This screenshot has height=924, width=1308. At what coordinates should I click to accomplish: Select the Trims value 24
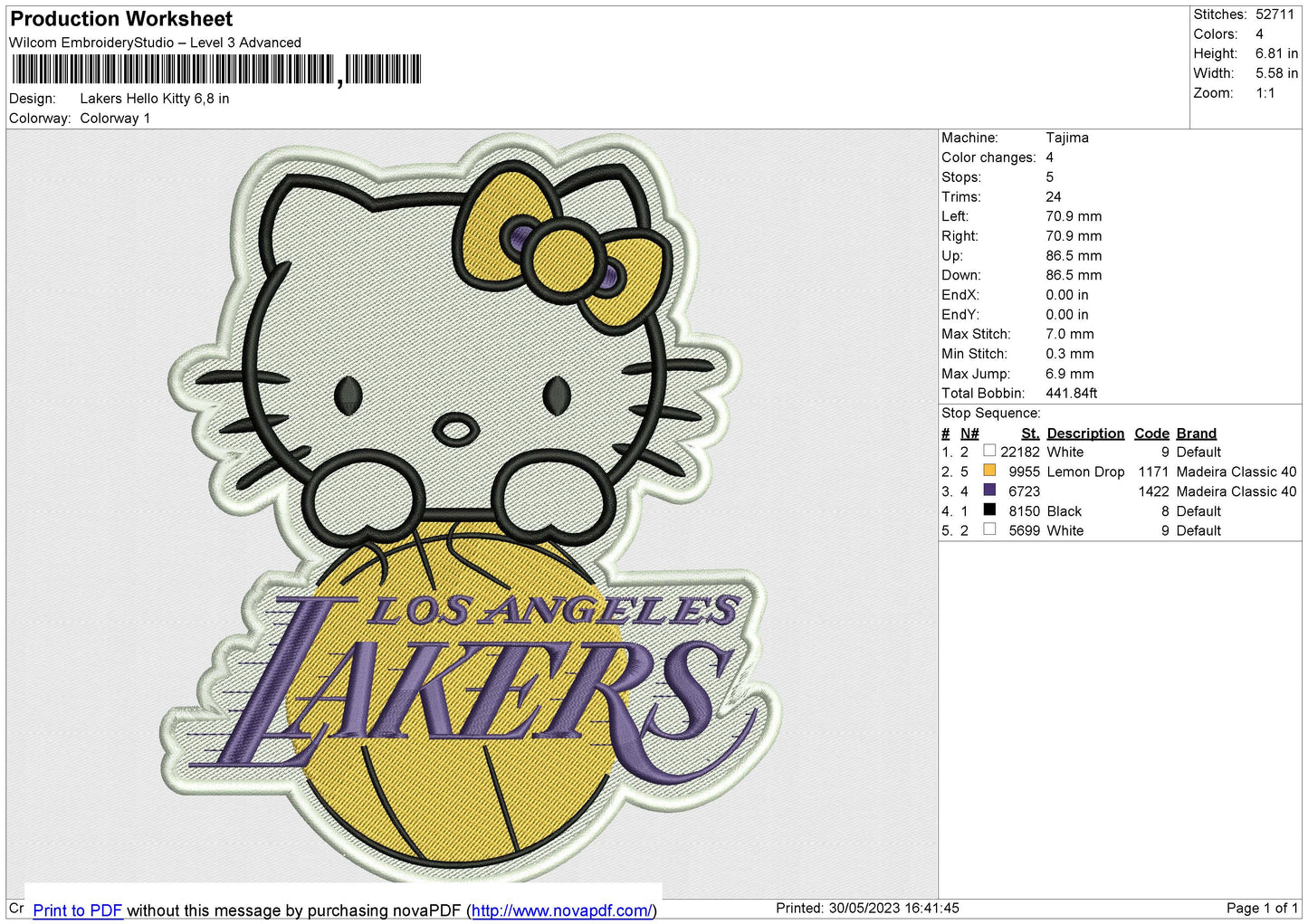tap(1054, 196)
